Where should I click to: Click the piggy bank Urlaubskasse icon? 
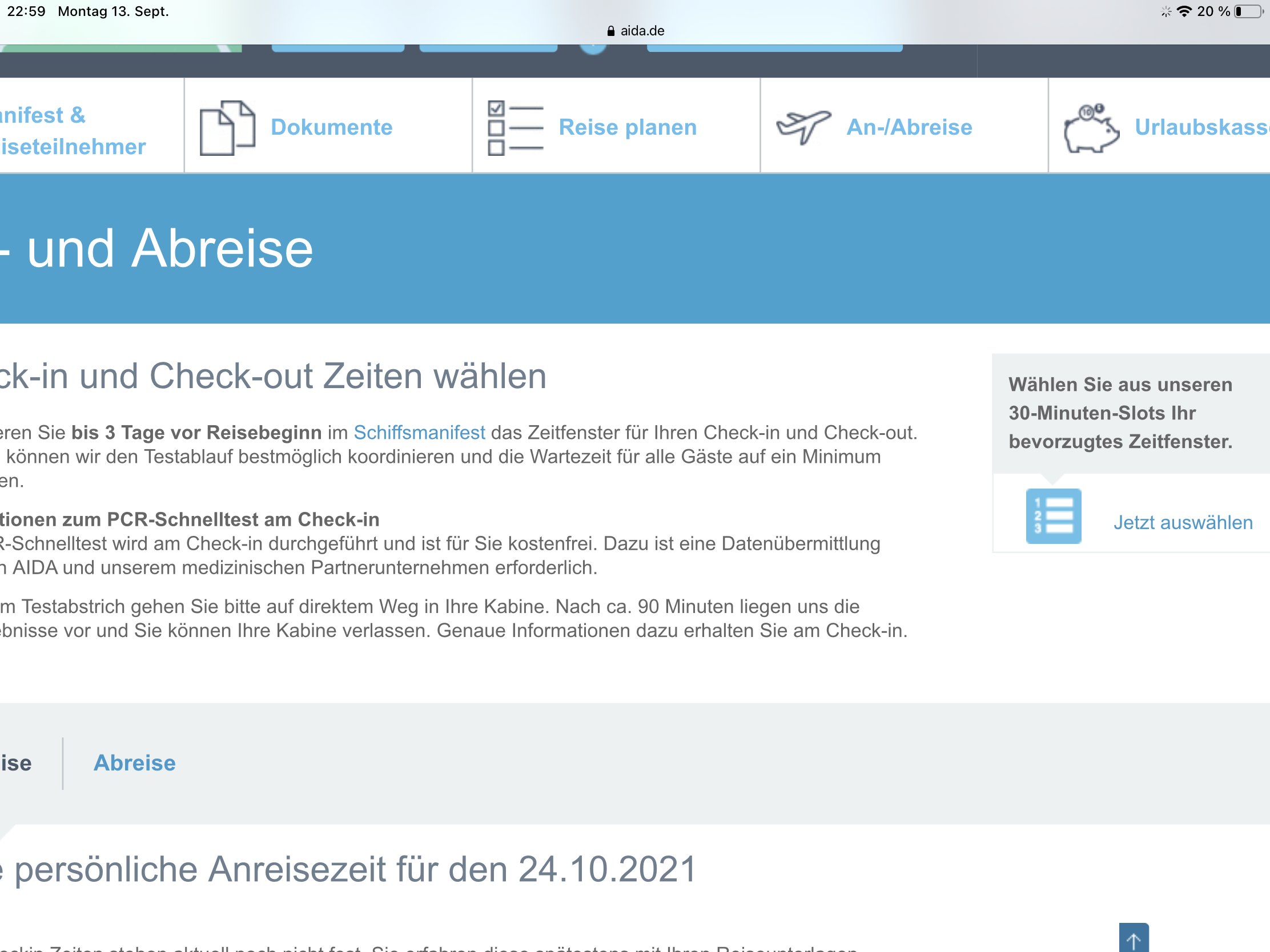(x=1090, y=128)
